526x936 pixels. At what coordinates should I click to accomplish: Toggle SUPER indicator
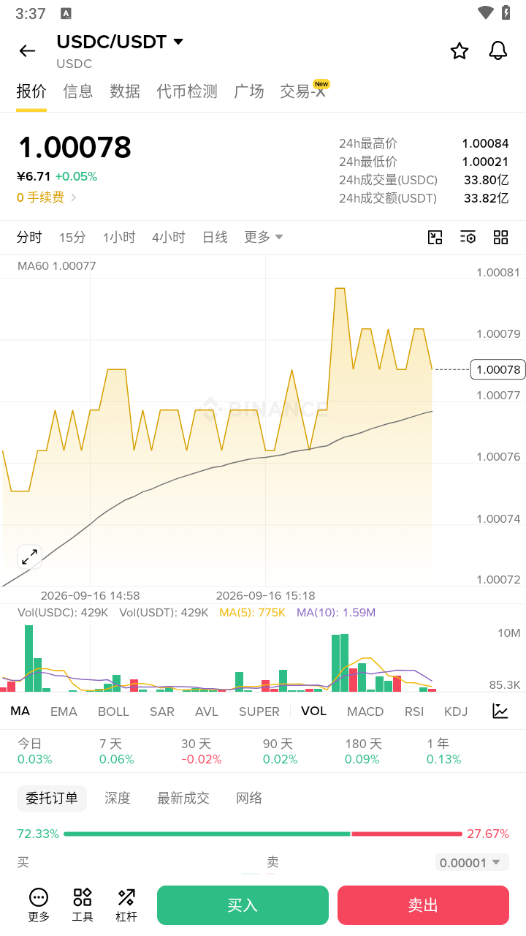259,712
